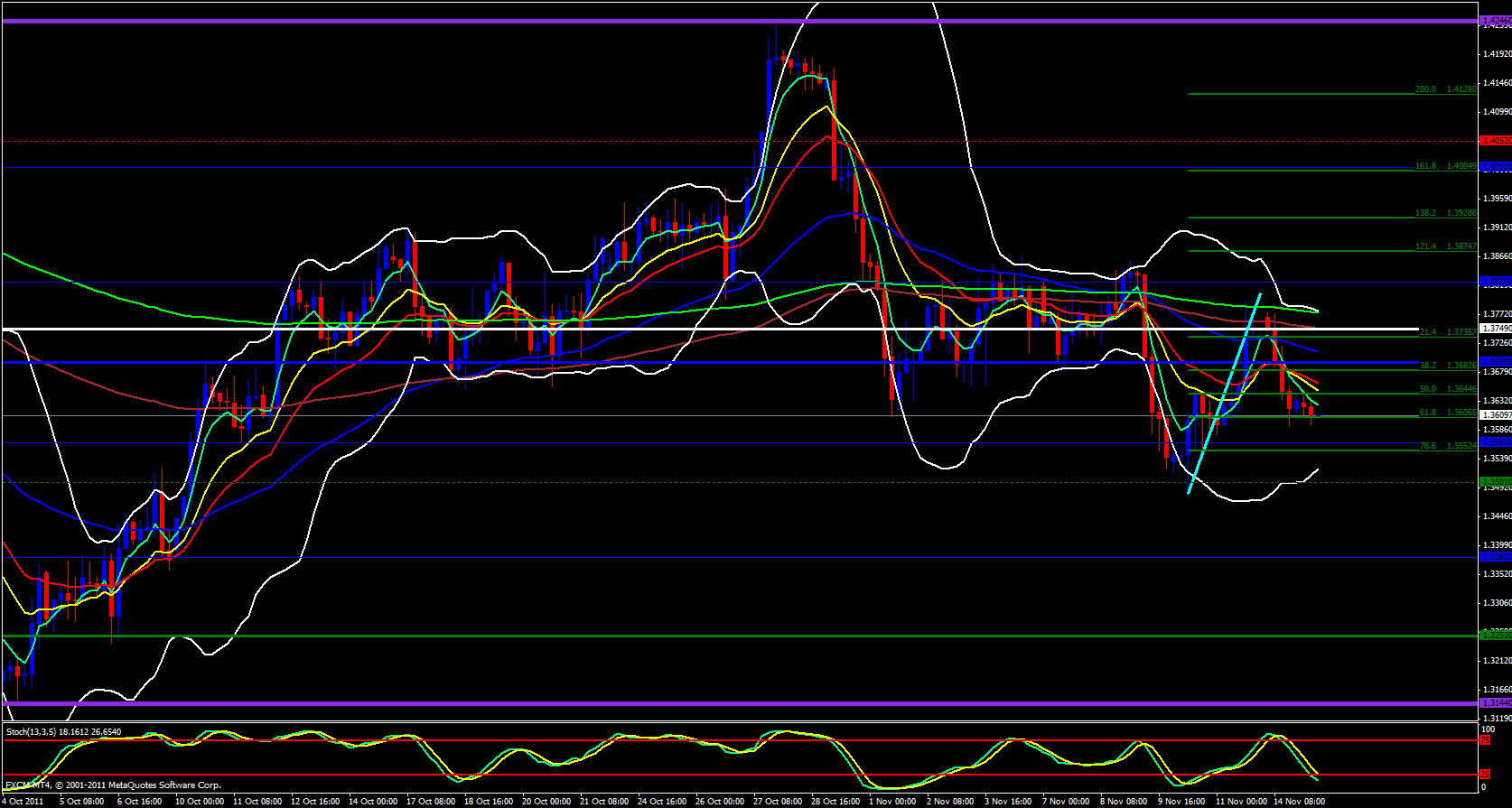The image size is (1512, 808).
Task: Click the 4 Oct 2011 date label
Action: 23,801
